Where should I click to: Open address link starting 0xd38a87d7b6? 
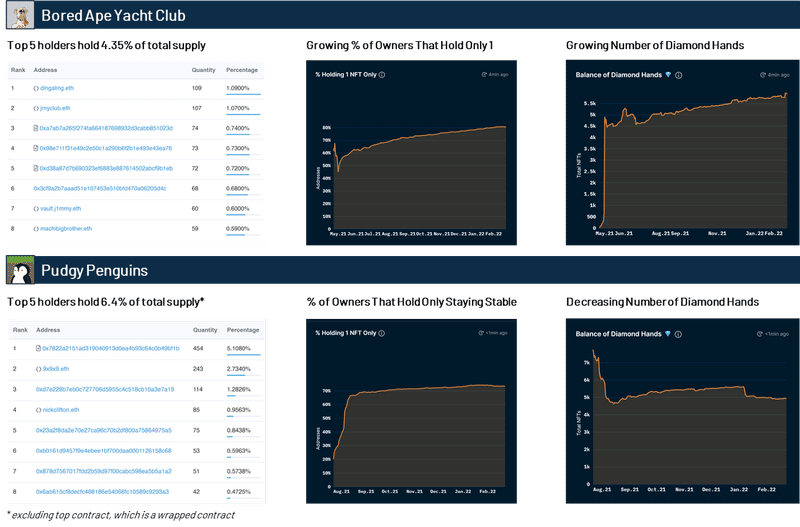pyautogui.click(x=106, y=168)
